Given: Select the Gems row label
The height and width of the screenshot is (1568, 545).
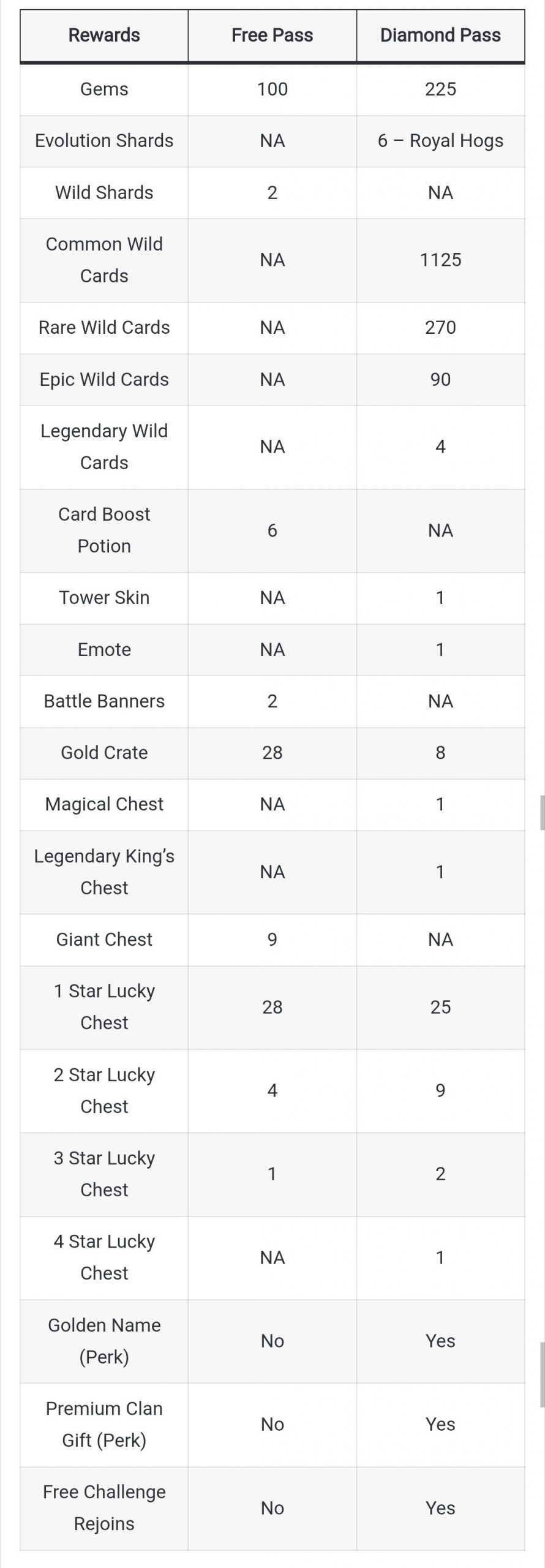Looking at the screenshot, I should (104, 89).
